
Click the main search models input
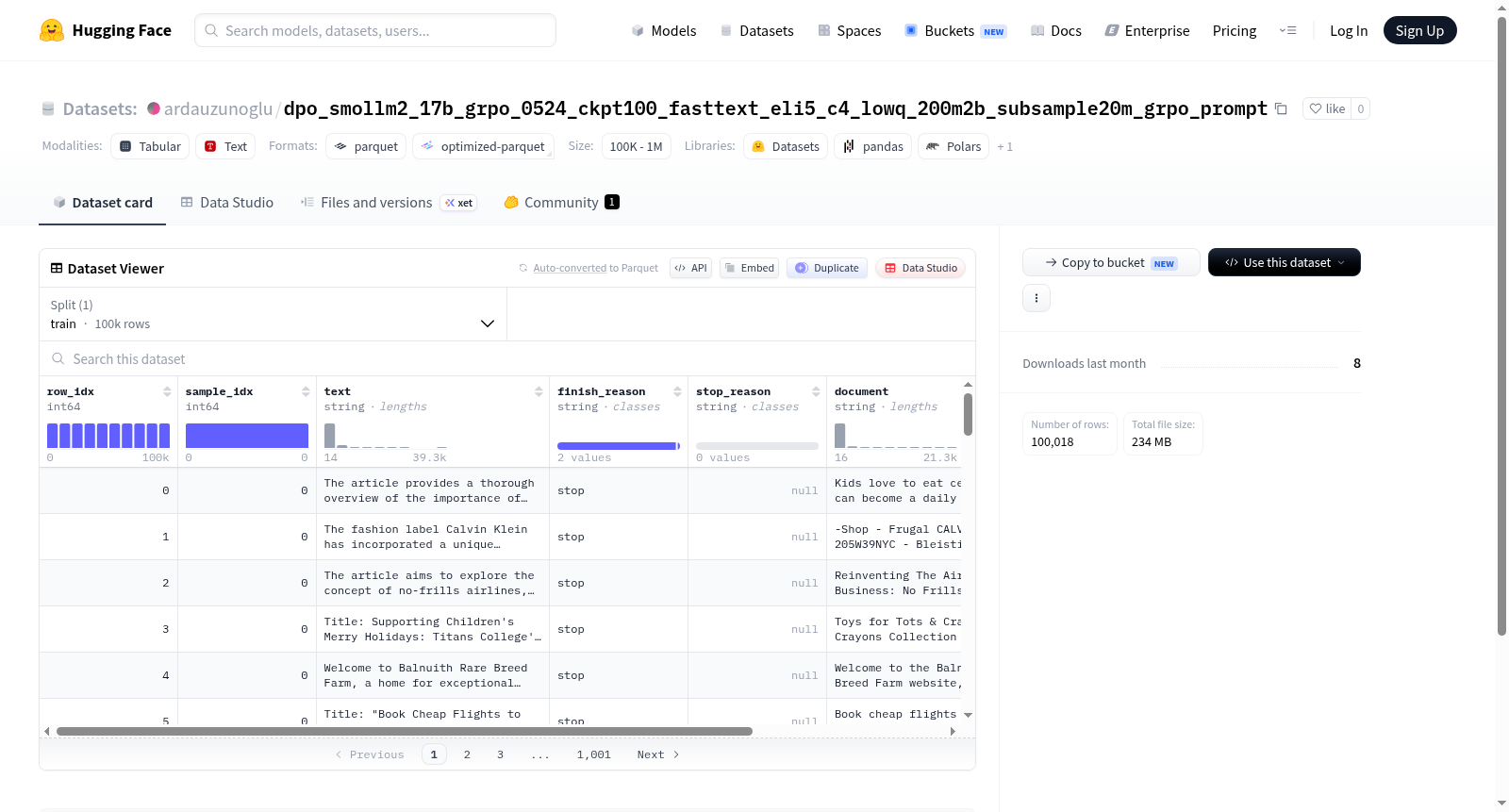click(x=375, y=30)
